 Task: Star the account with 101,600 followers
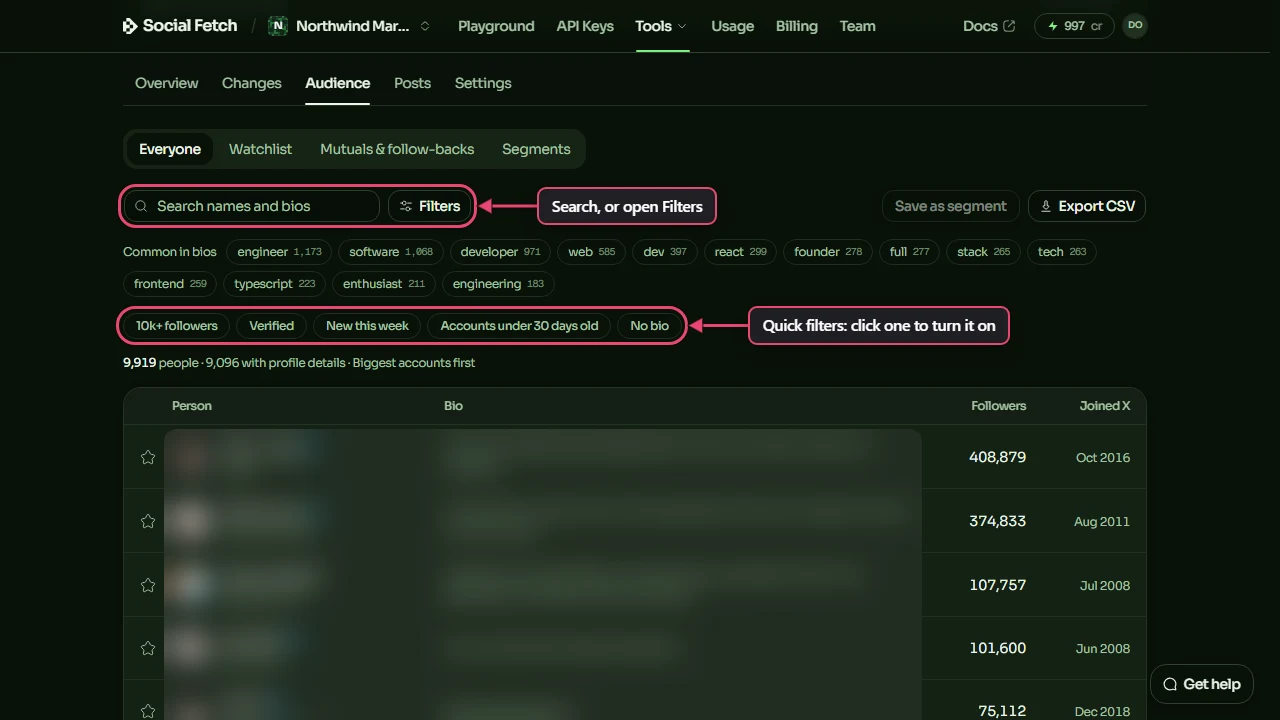(148, 648)
